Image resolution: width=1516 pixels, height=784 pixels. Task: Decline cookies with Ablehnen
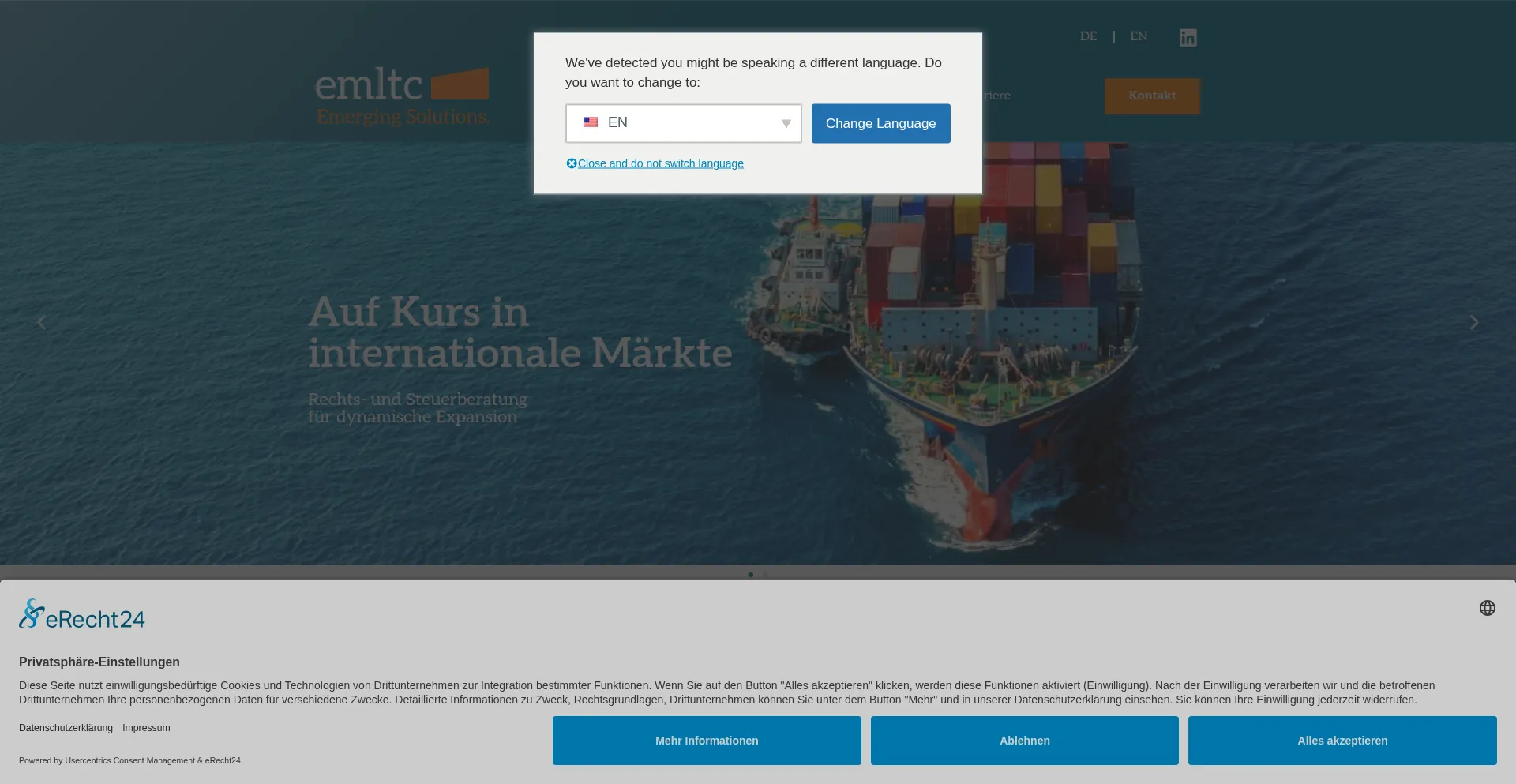pos(1024,741)
